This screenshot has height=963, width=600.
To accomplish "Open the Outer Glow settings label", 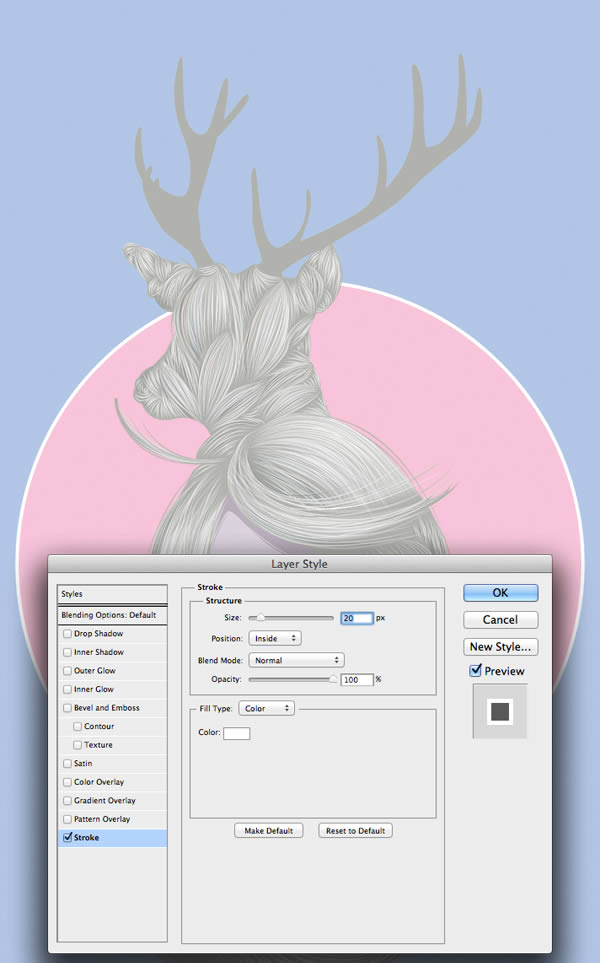I will (x=95, y=671).
